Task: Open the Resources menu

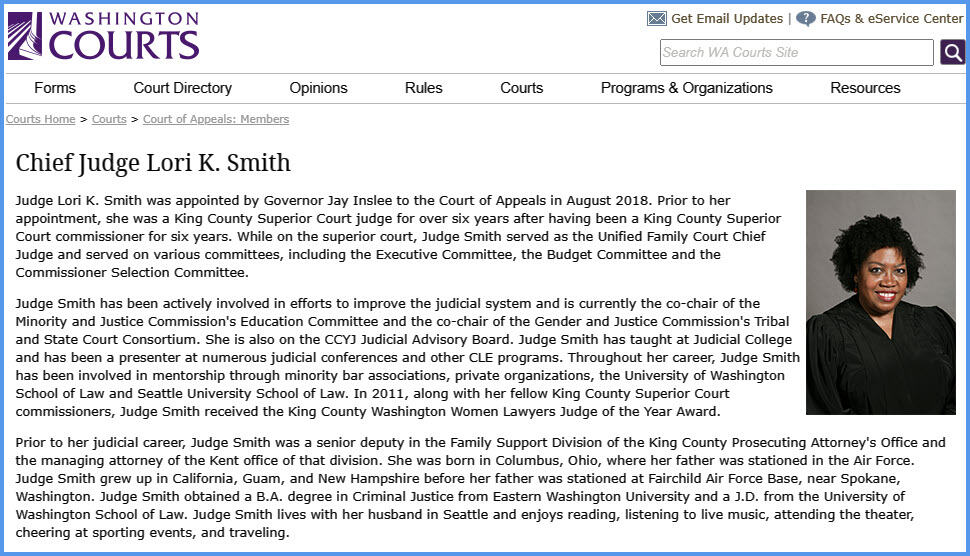Action: [865, 88]
